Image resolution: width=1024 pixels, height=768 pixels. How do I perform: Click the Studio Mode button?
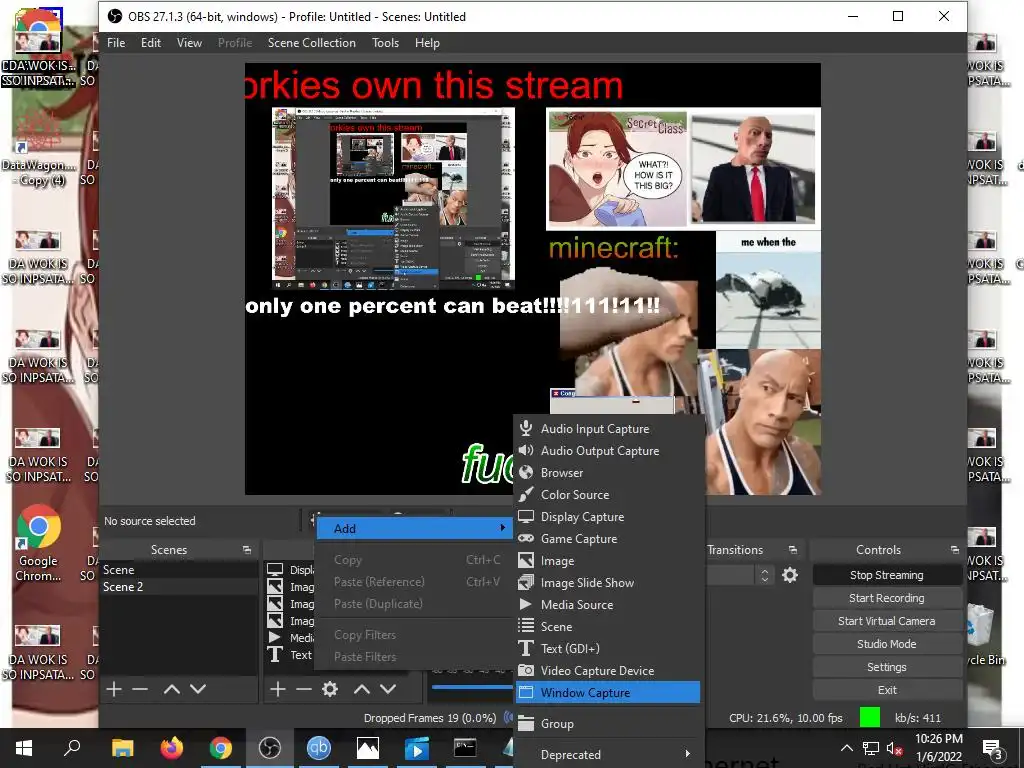[x=887, y=644]
